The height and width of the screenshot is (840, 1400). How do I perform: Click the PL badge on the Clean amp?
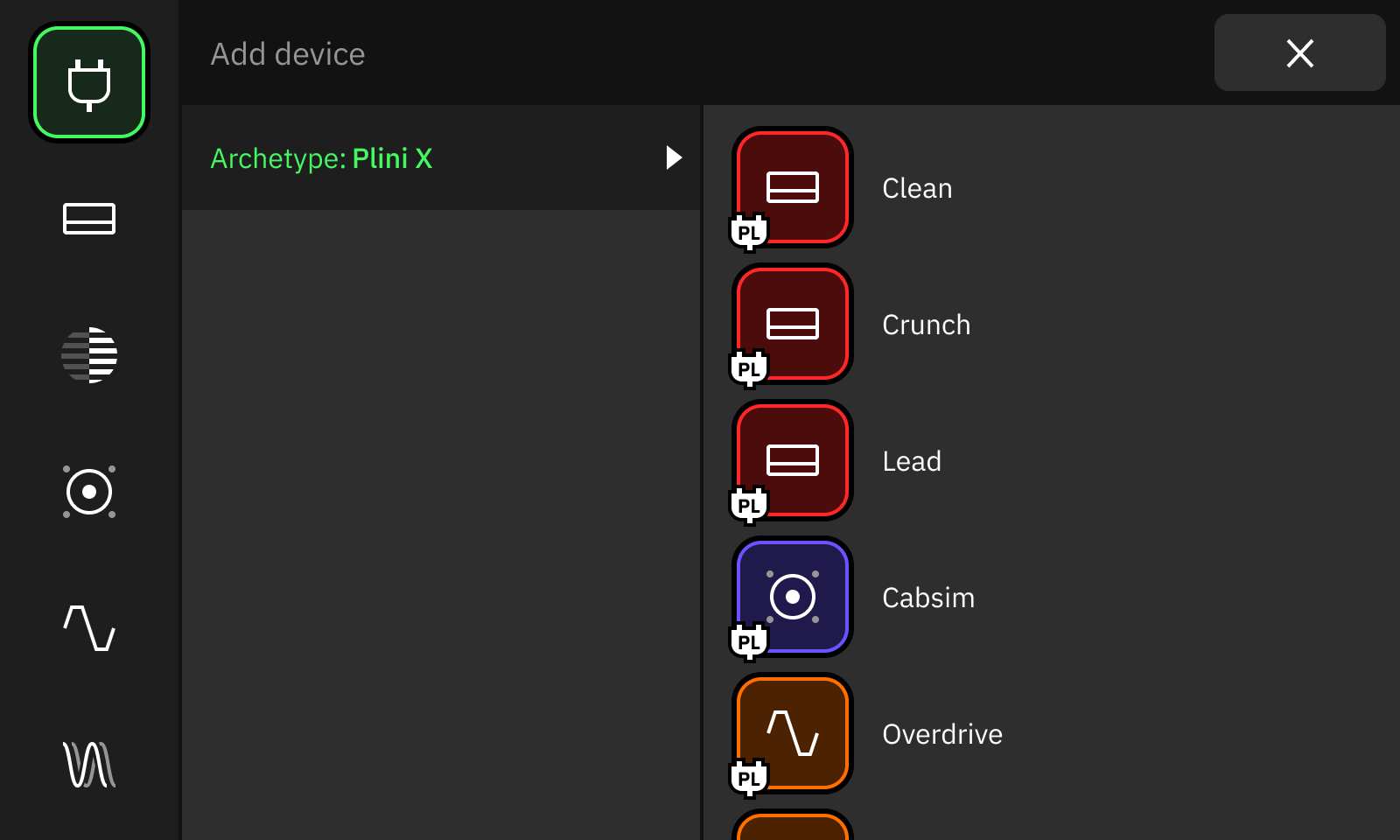tap(750, 231)
